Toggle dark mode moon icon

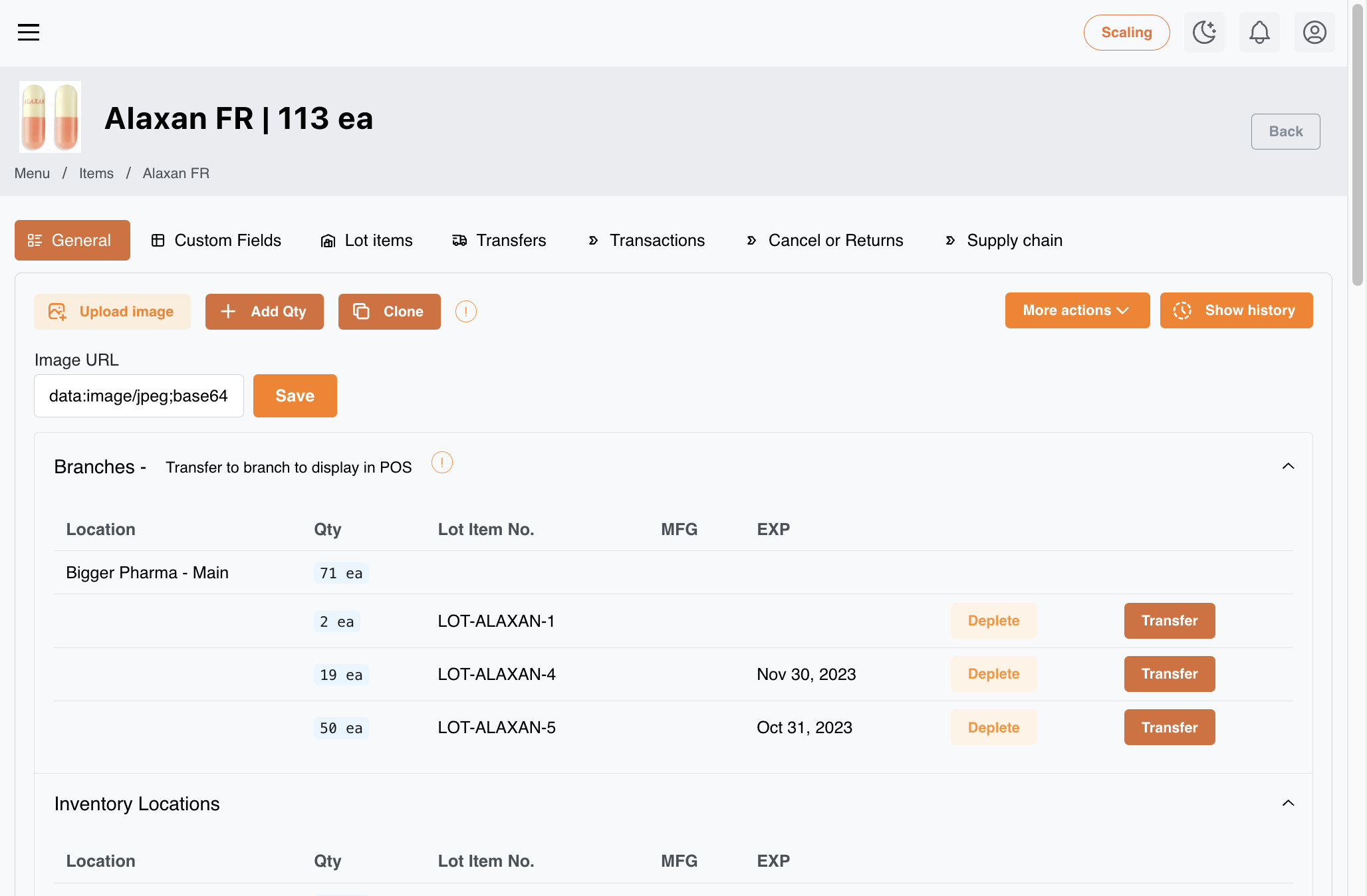click(1204, 32)
